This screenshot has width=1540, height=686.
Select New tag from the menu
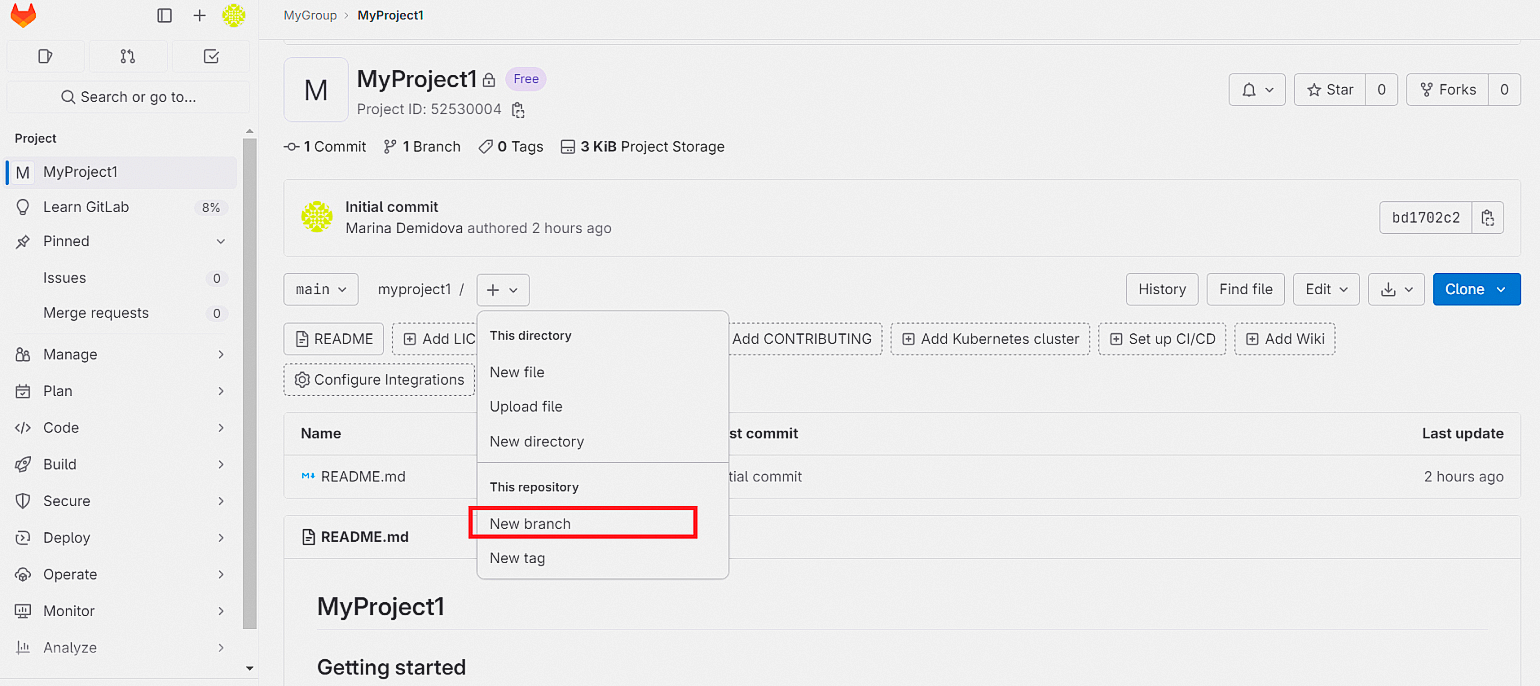[x=603, y=558]
